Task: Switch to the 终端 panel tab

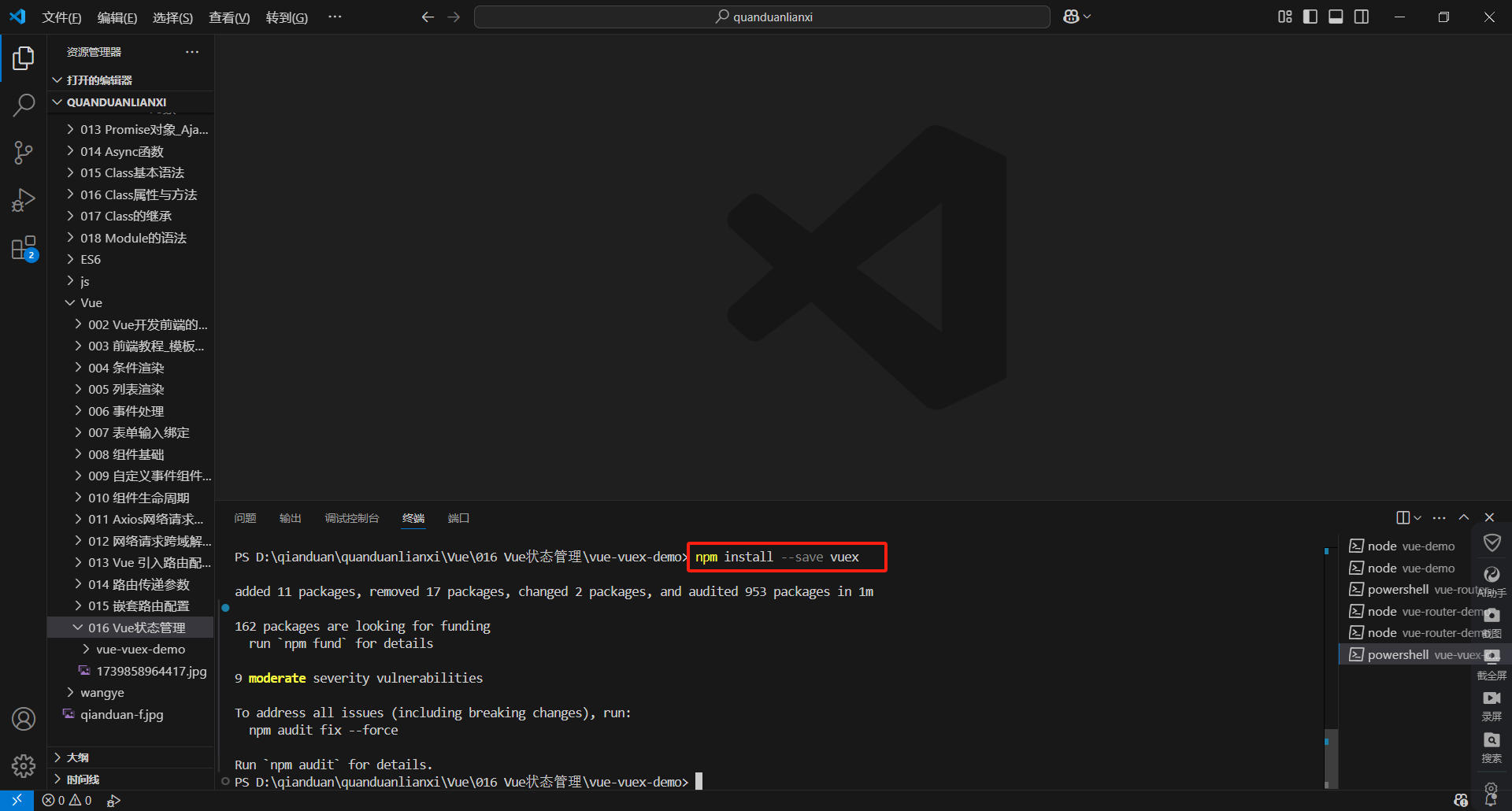Action: (413, 518)
